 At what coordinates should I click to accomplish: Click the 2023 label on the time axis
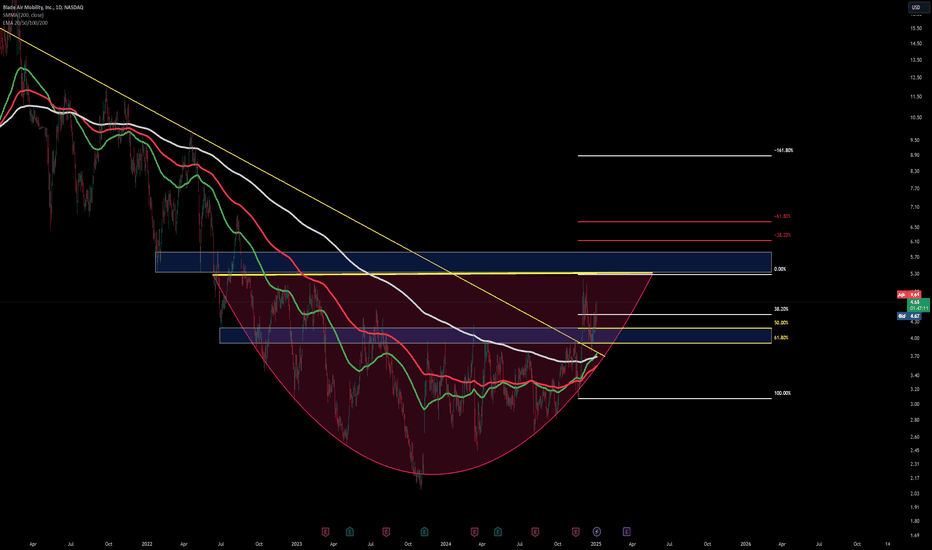click(x=297, y=544)
